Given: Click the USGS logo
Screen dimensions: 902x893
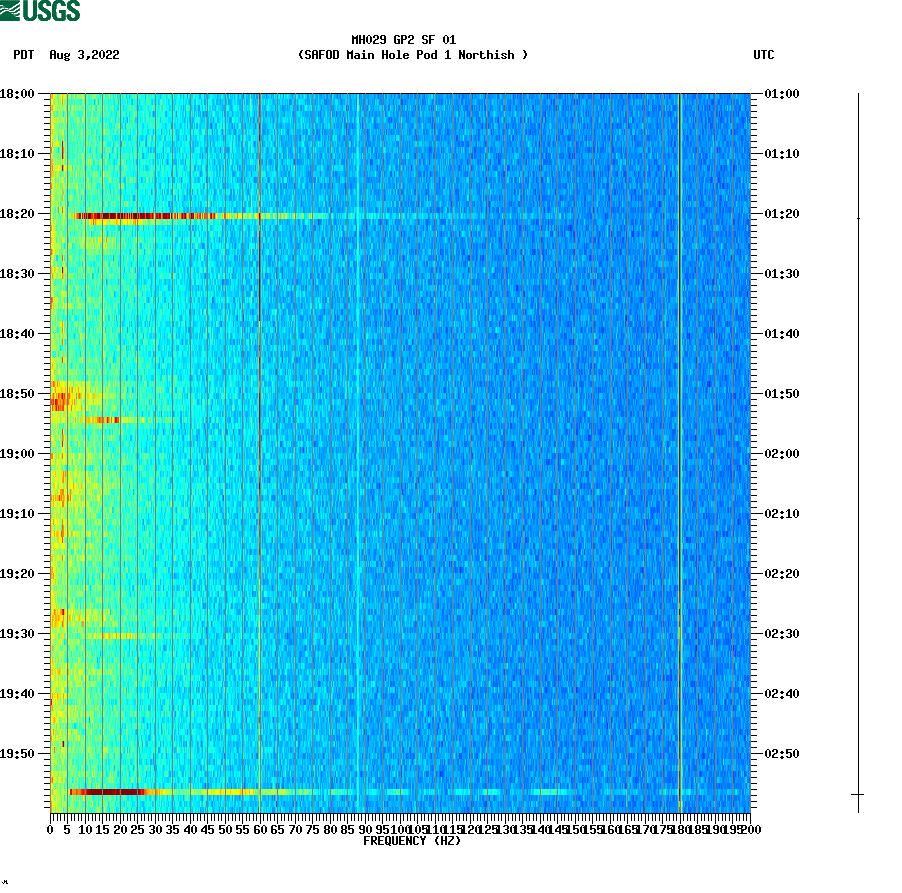Looking at the screenshot, I should point(42,10).
